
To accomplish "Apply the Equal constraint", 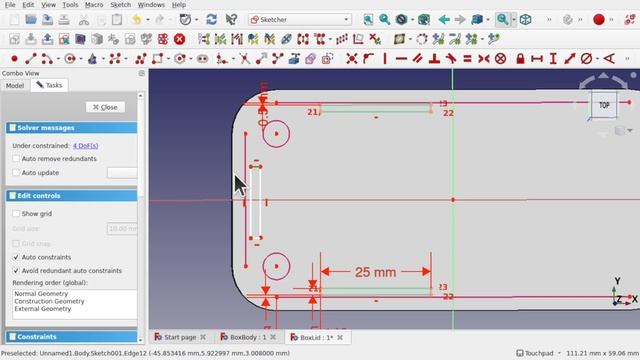I will coord(467,59).
